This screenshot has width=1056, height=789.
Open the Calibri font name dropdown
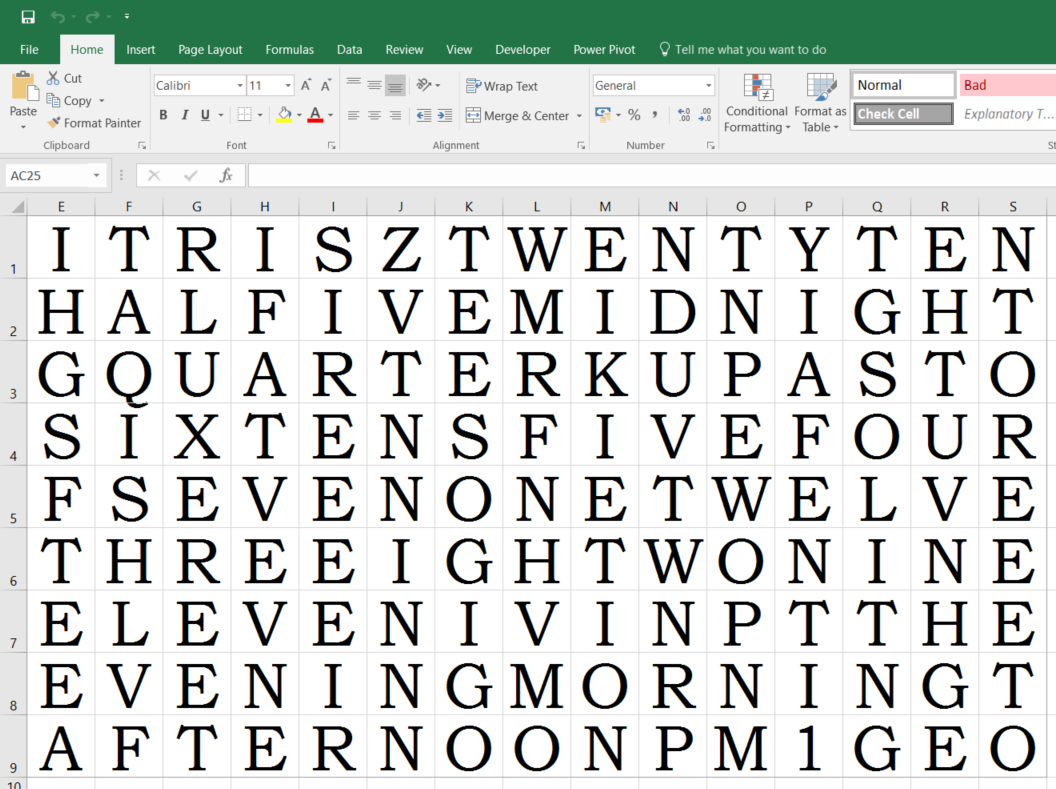coord(240,85)
